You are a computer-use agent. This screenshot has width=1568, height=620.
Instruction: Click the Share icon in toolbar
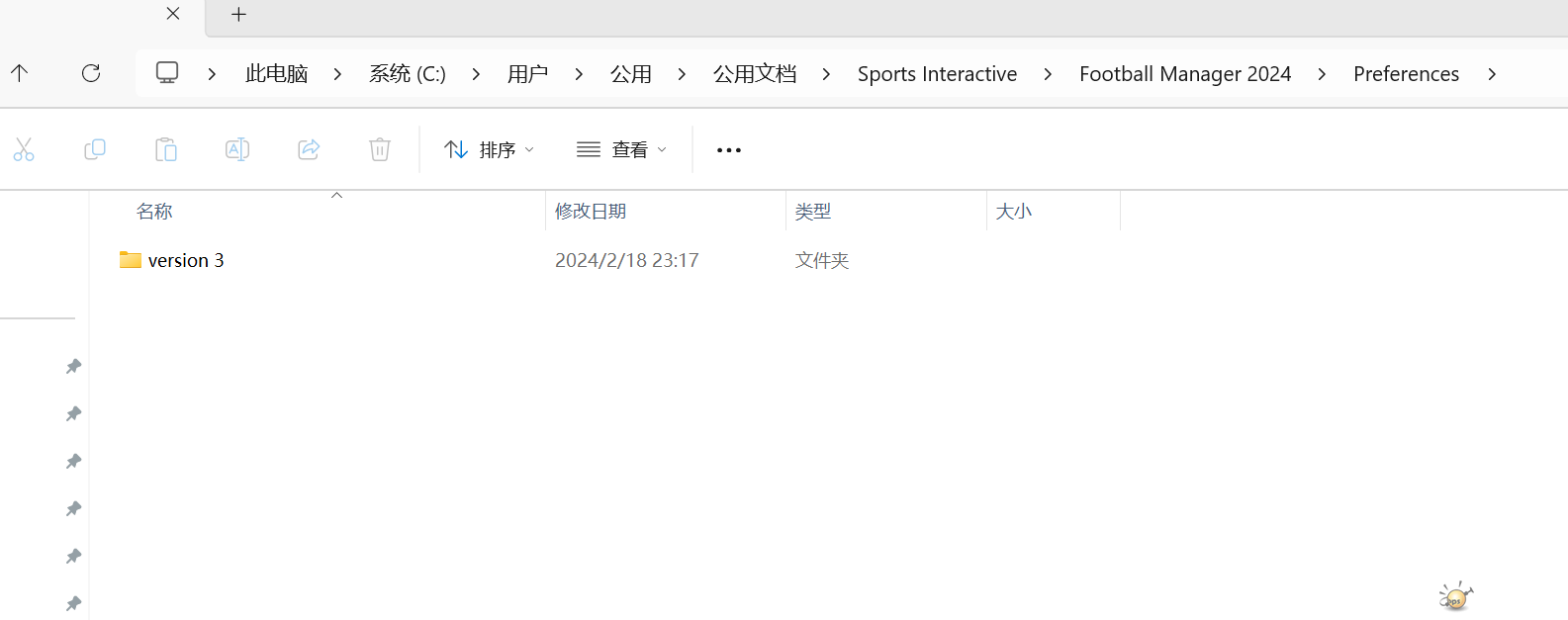click(309, 149)
